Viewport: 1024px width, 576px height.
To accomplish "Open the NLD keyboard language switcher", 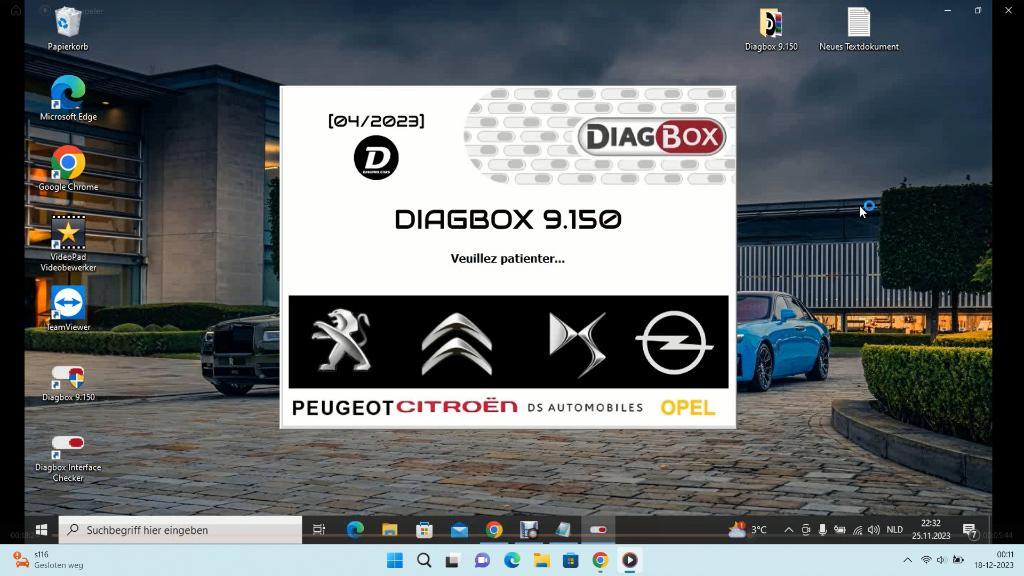I will [x=895, y=529].
